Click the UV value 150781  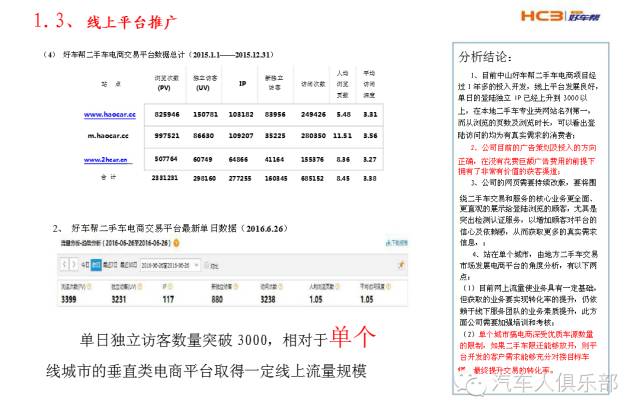point(205,115)
